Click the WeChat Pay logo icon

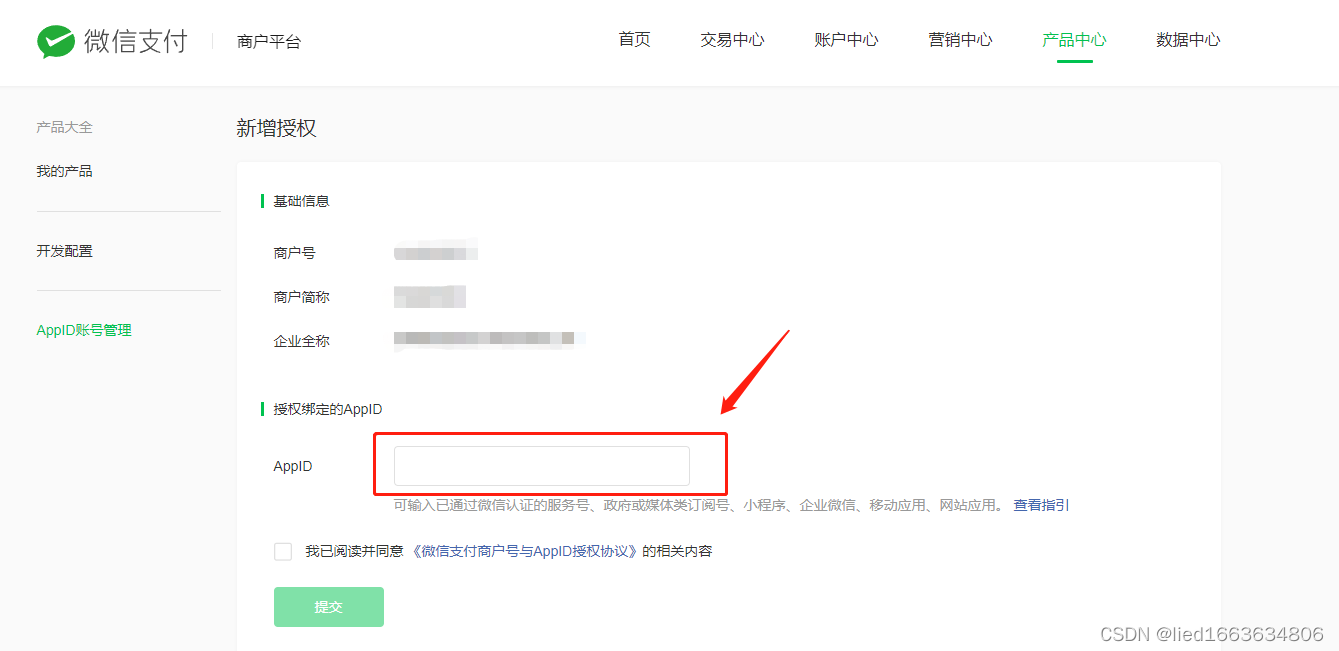56,41
